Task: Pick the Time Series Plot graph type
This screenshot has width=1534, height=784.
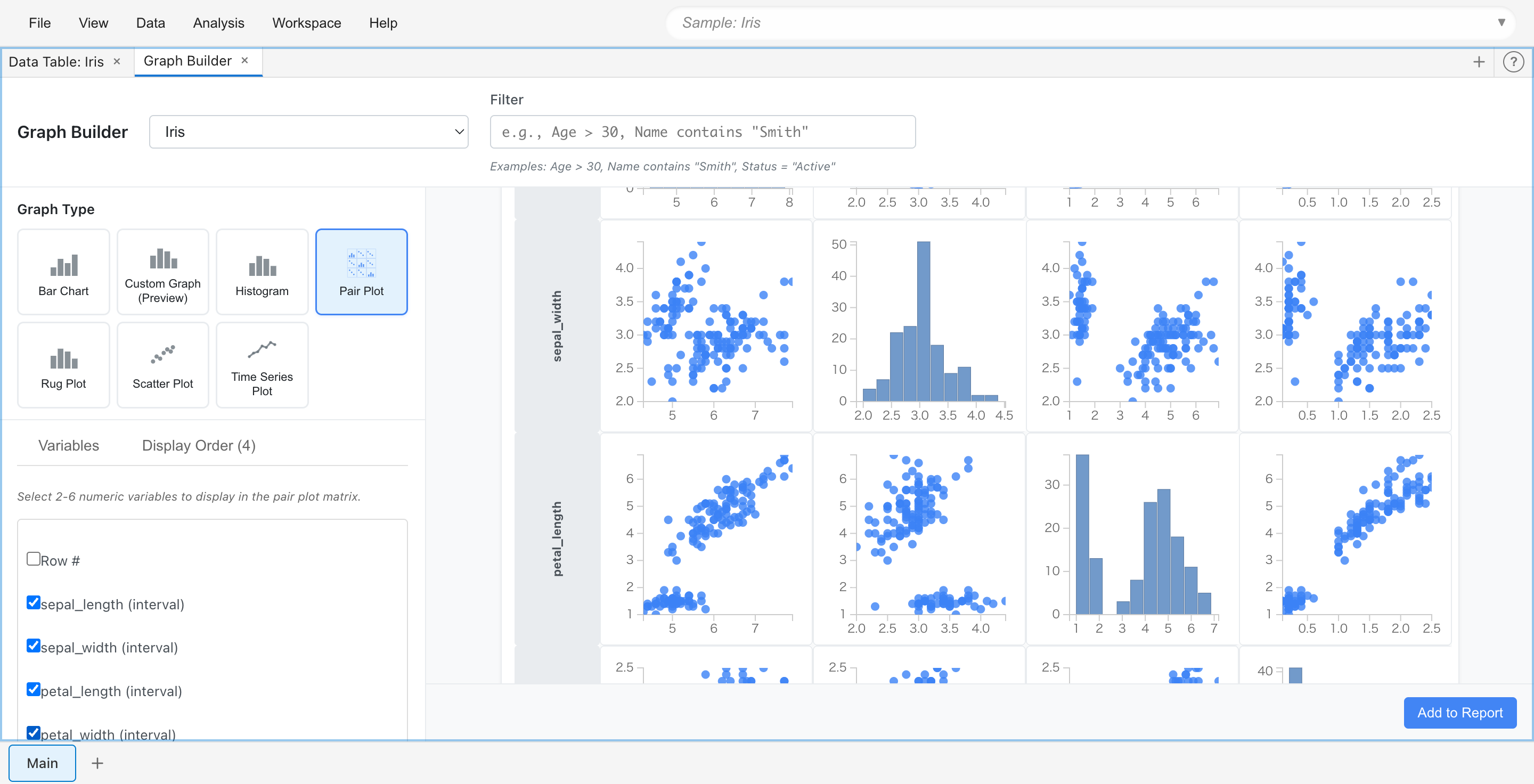Action: pos(262,364)
